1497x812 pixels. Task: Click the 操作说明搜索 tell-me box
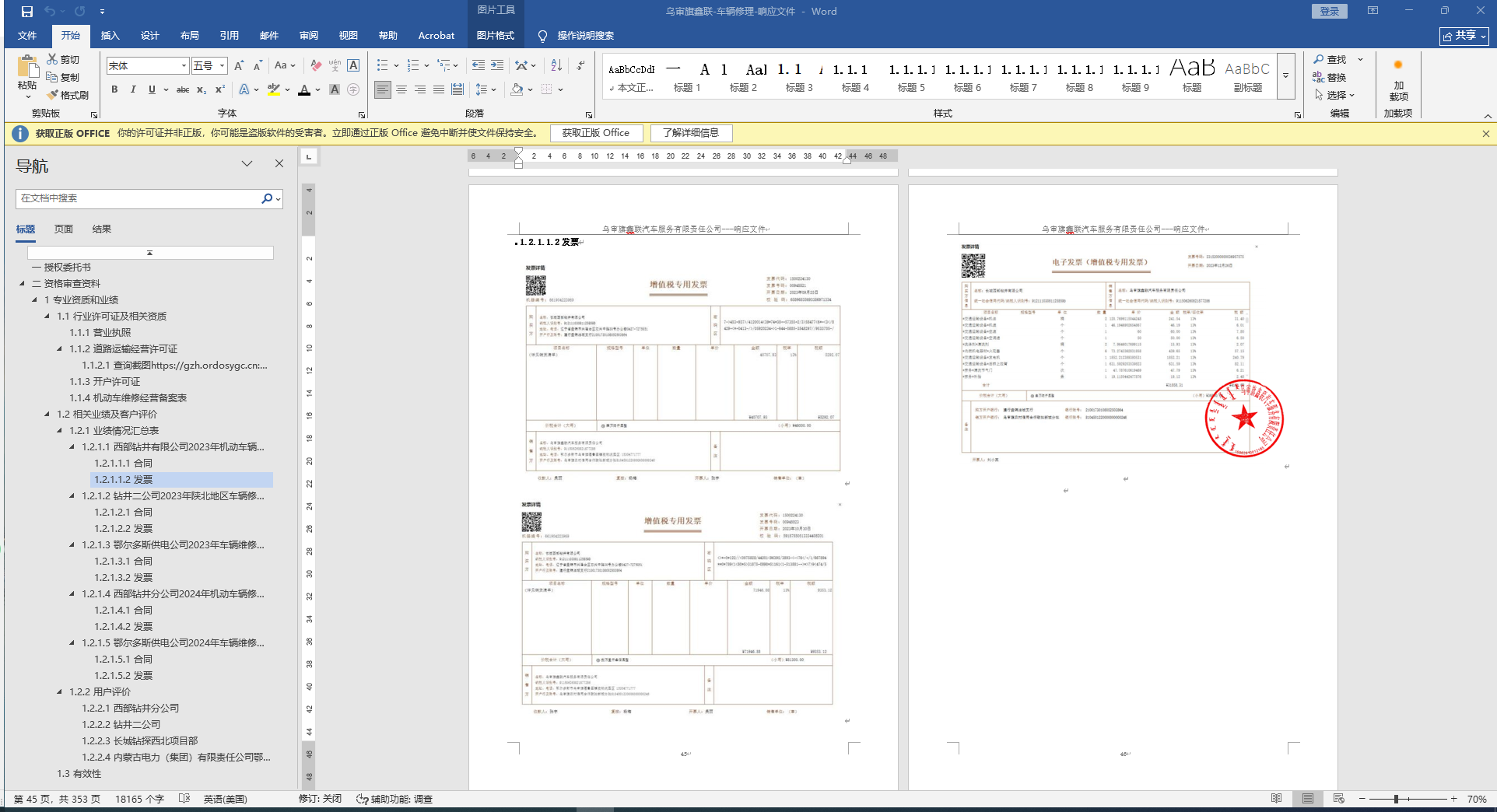tap(577, 36)
